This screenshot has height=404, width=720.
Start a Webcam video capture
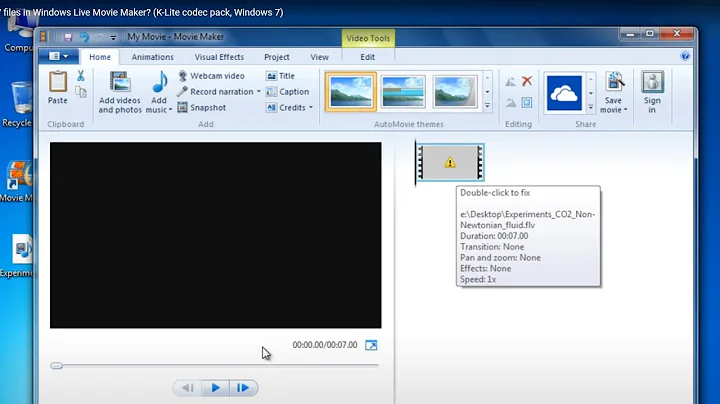pyautogui.click(x=211, y=76)
